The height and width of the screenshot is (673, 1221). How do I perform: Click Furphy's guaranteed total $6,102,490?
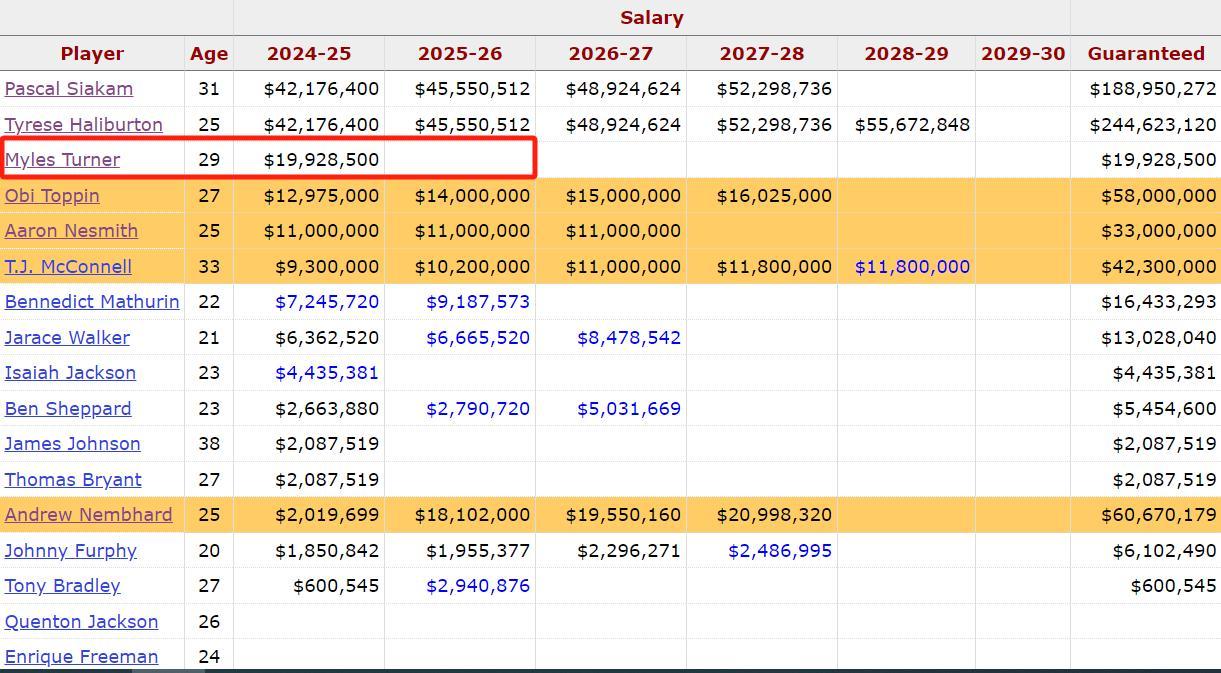pyautogui.click(x=1164, y=551)
